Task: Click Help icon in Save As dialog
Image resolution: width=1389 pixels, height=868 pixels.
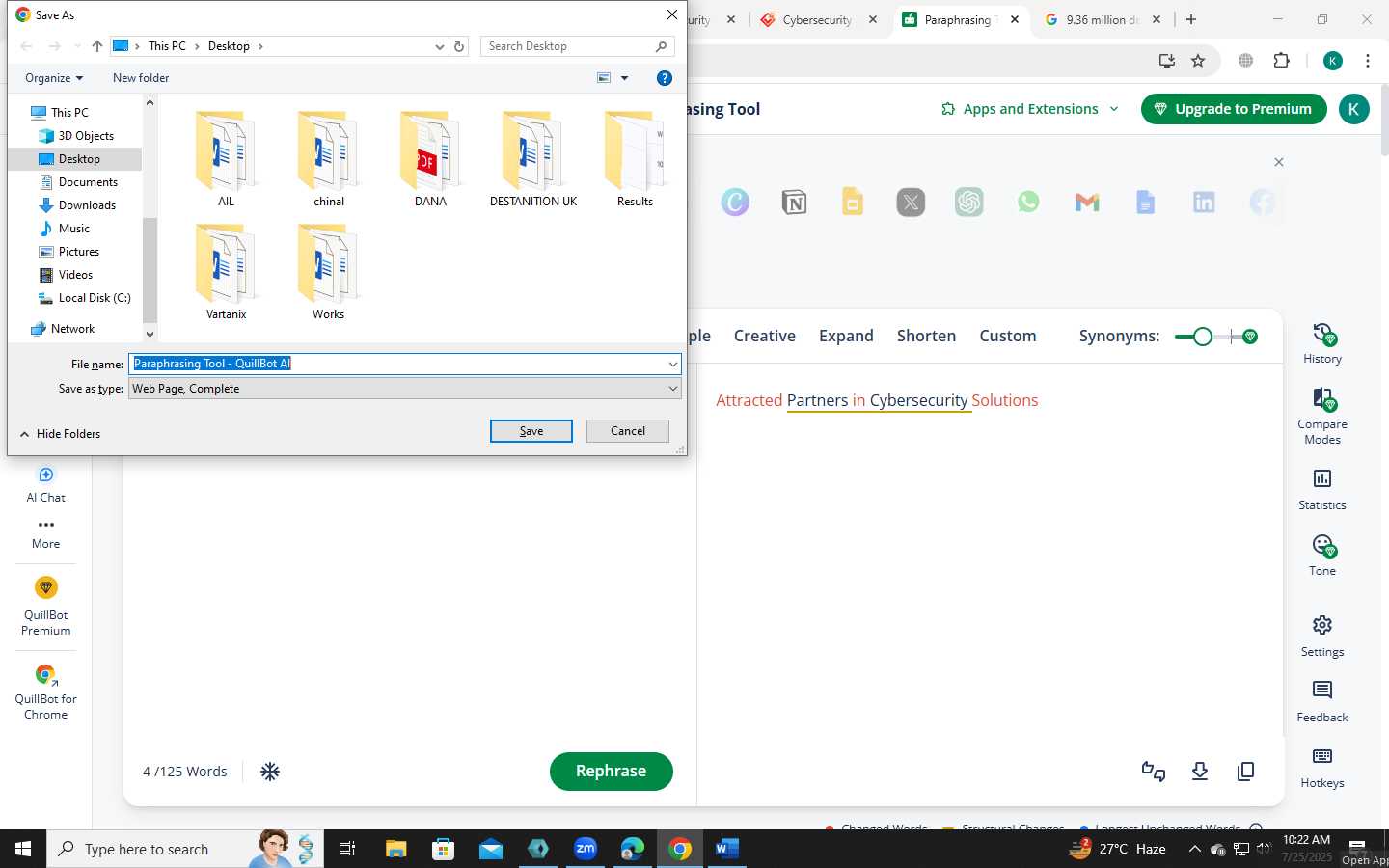Action: (x=665, y=78)
